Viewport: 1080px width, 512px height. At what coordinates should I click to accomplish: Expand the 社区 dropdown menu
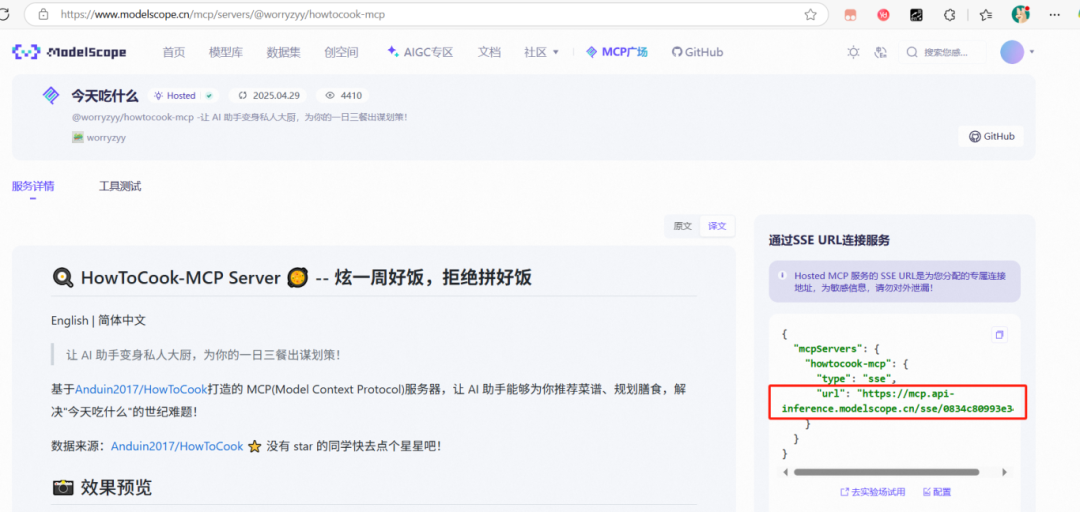[x=541, y=52]
